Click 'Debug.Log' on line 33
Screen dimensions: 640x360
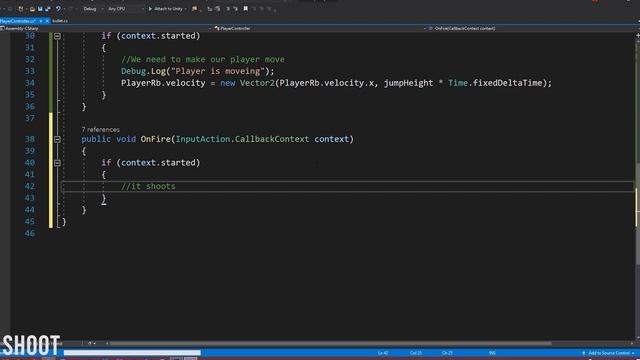coord(143,71)
